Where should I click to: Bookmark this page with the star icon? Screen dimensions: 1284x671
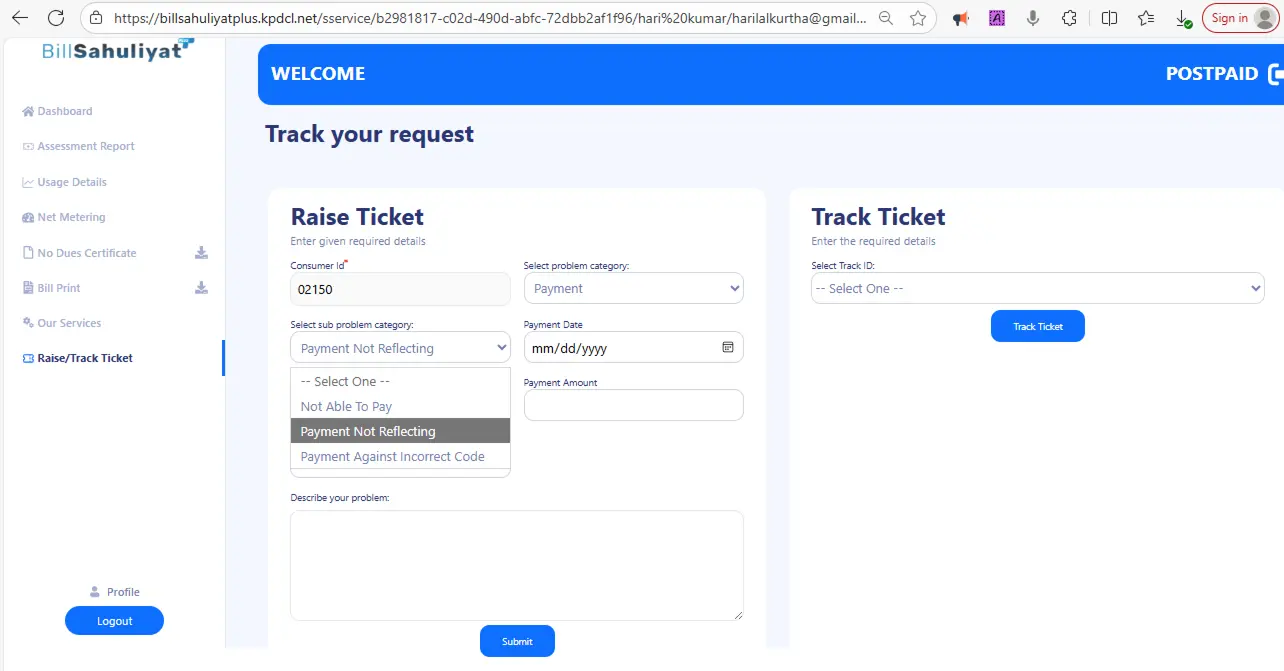click(918, 18)
